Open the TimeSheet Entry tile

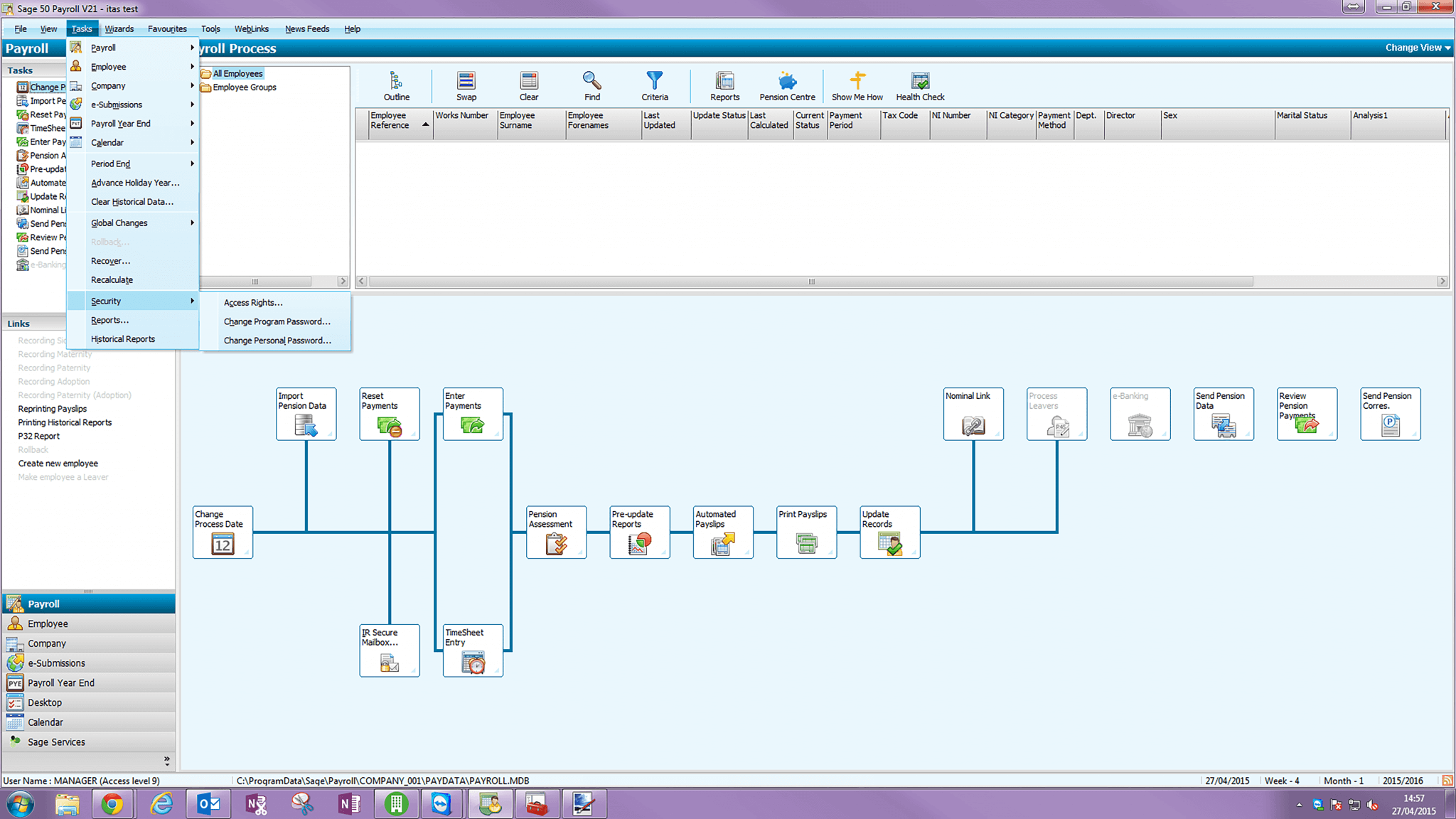(473, 651)
